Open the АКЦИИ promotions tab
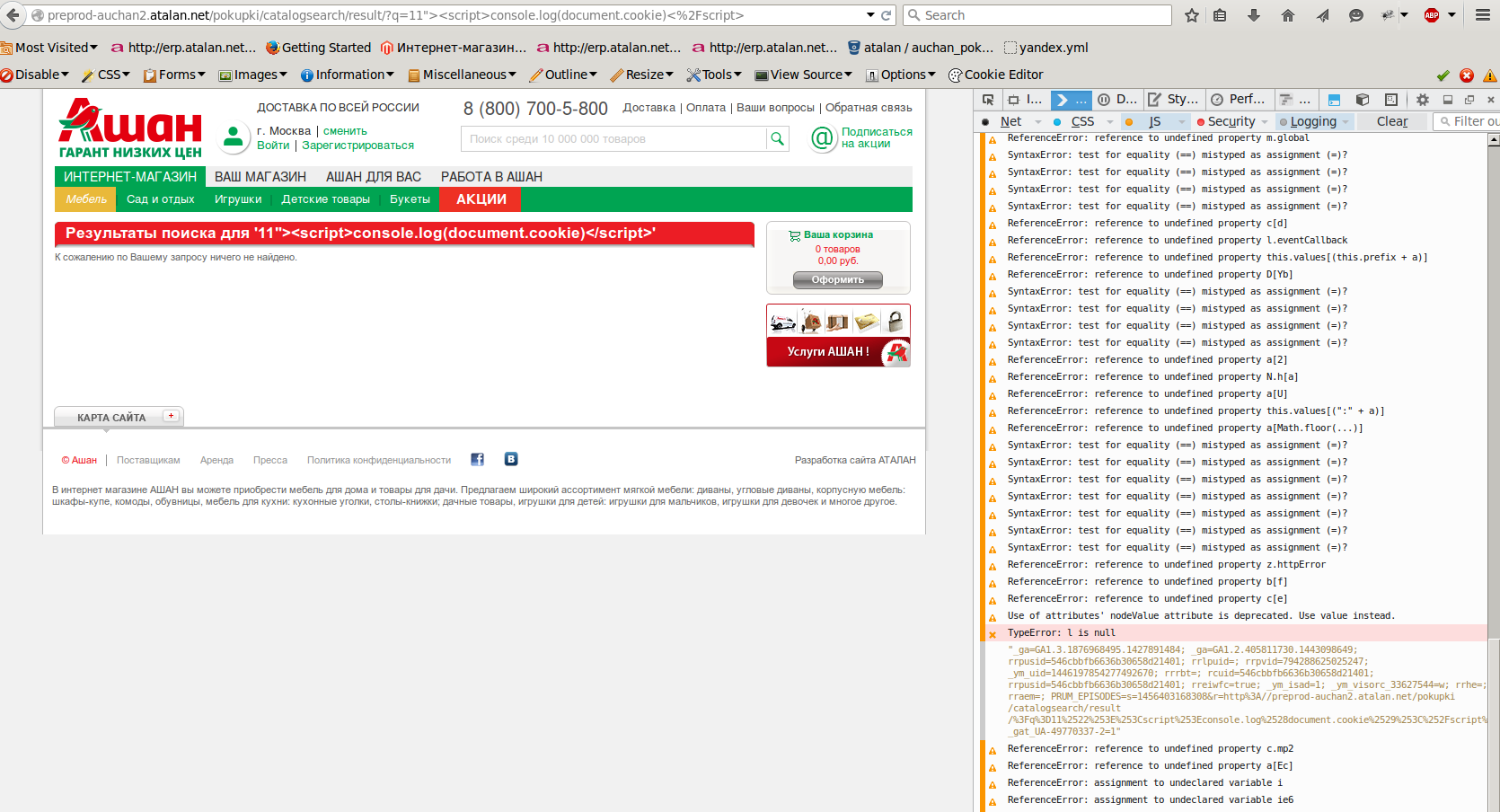The height and width of the screenshot is (812, 1500). [481, 199]
